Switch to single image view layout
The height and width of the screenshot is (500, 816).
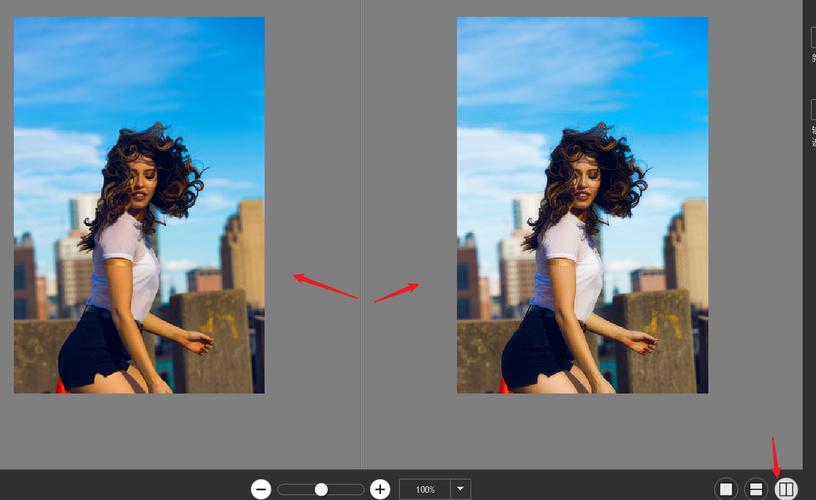click(x=726, y=489)
